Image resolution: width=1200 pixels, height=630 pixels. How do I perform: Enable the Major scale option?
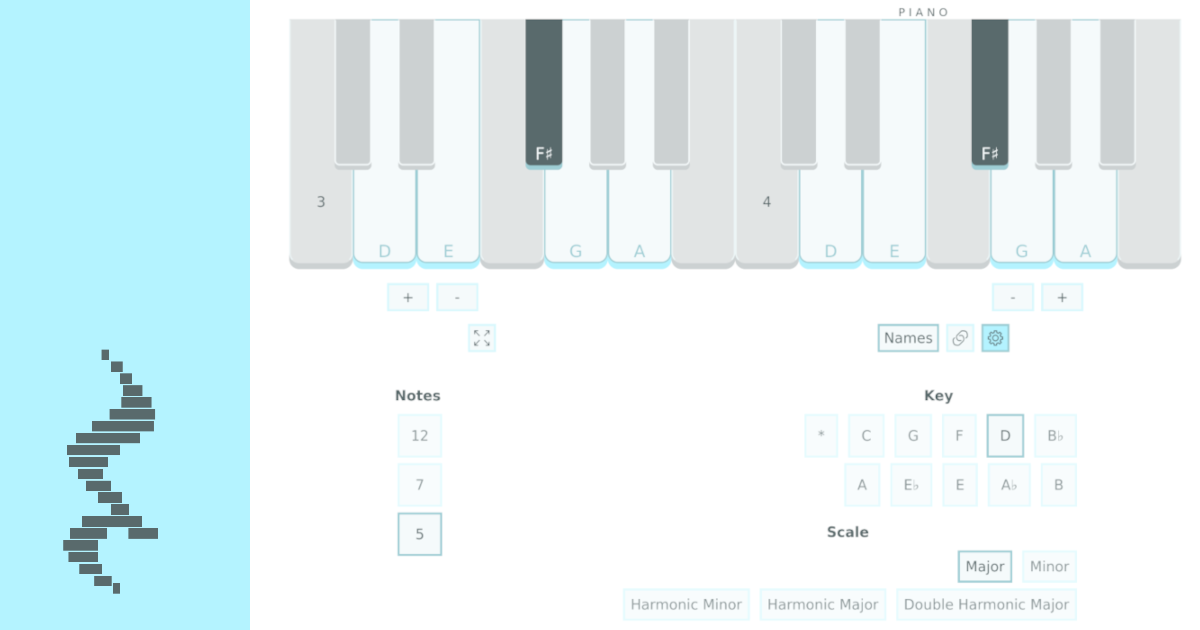click(984, 566)
